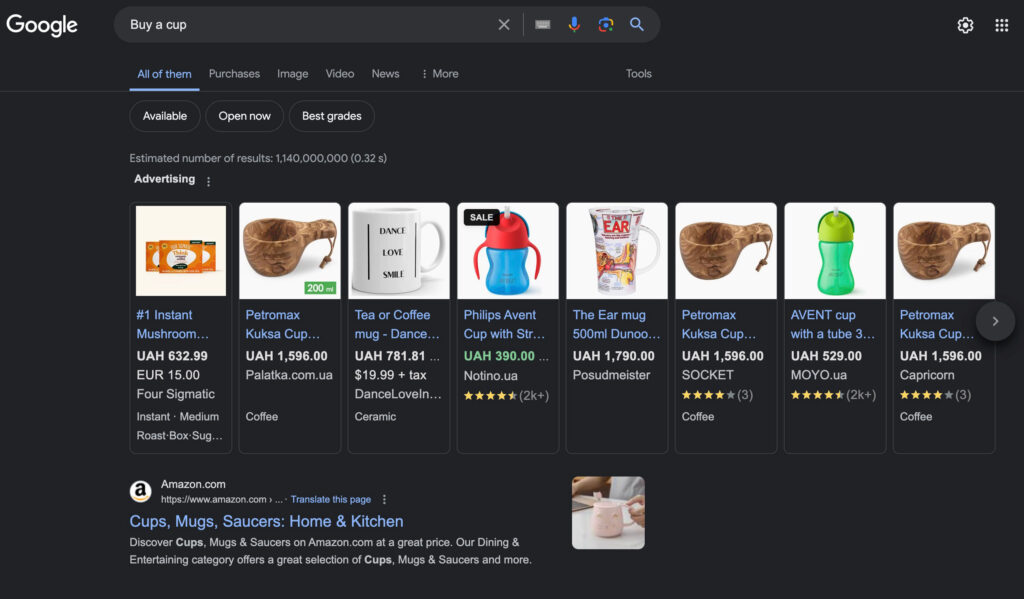Apply the "Open now" filter chip

[x=244, y=116]
